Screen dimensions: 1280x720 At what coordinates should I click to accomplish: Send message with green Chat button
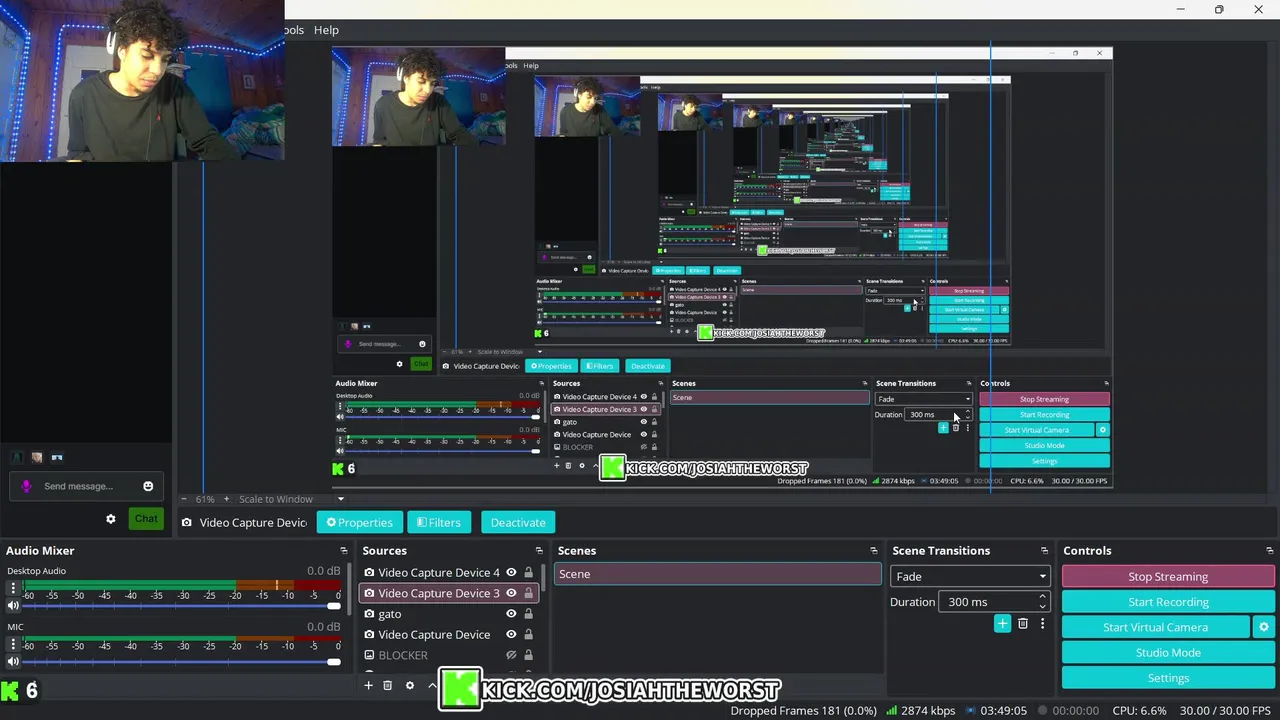[x=146, y=518]
